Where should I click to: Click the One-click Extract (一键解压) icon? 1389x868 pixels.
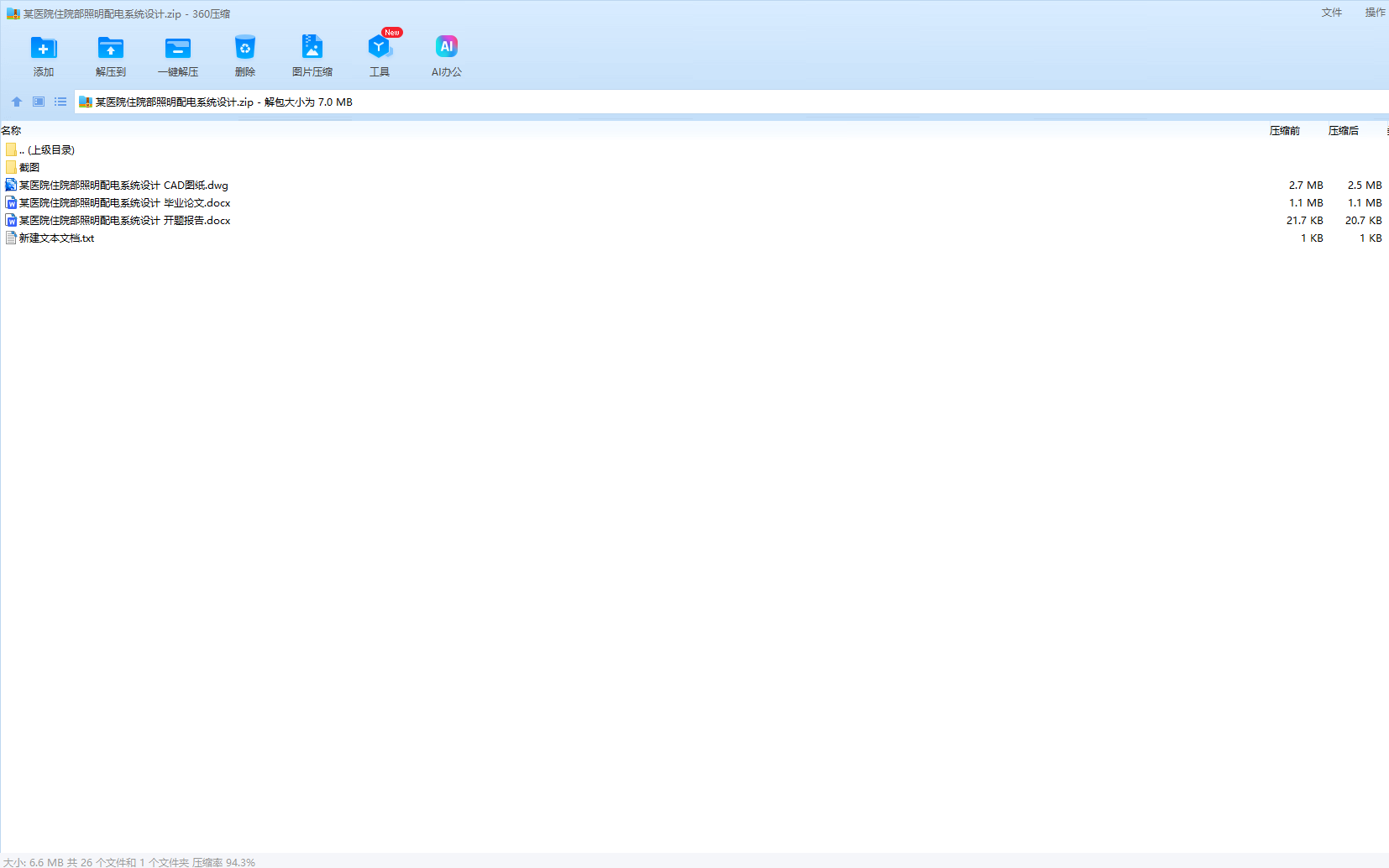point(178,48)
